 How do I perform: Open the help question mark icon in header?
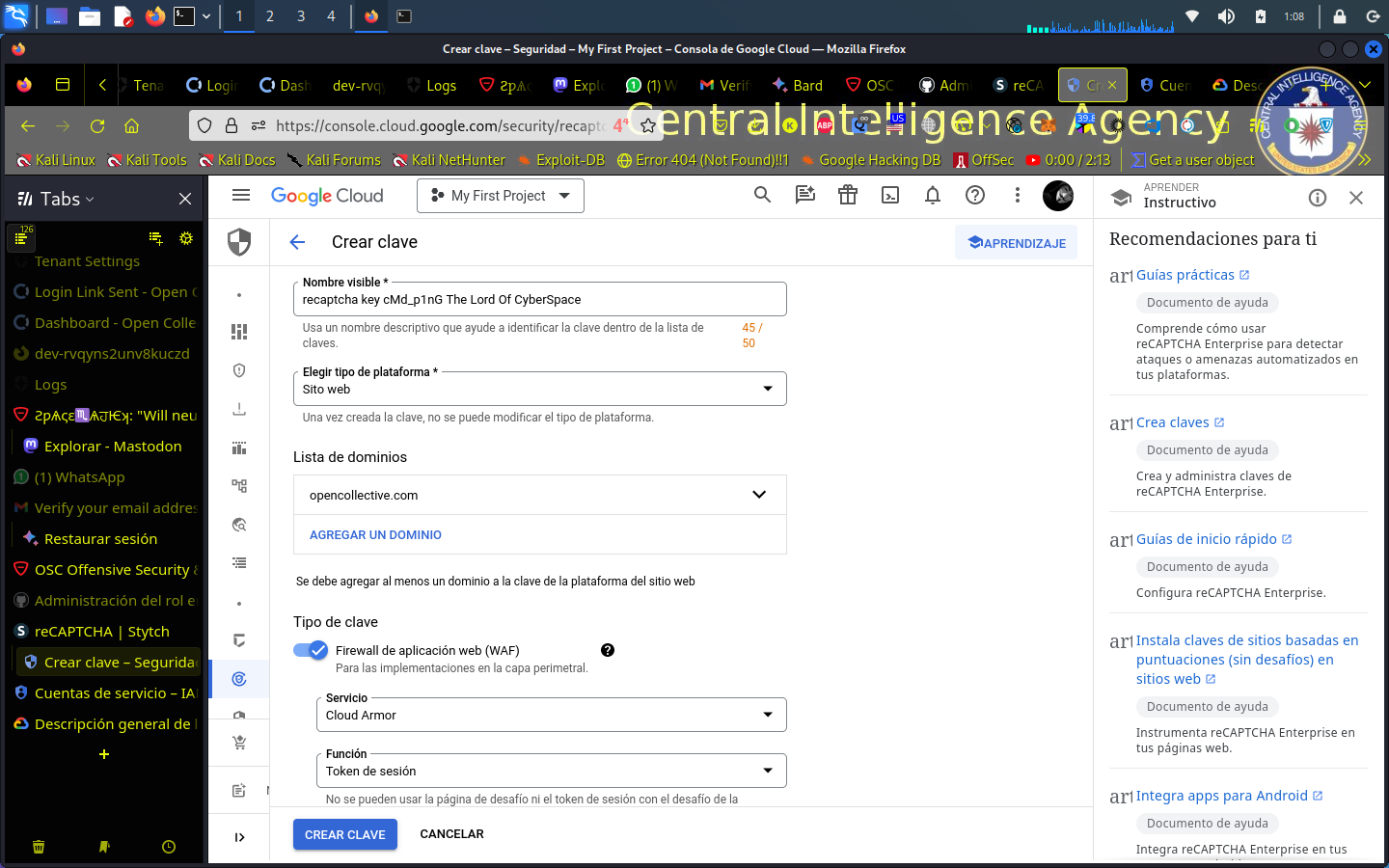[975, 195]
